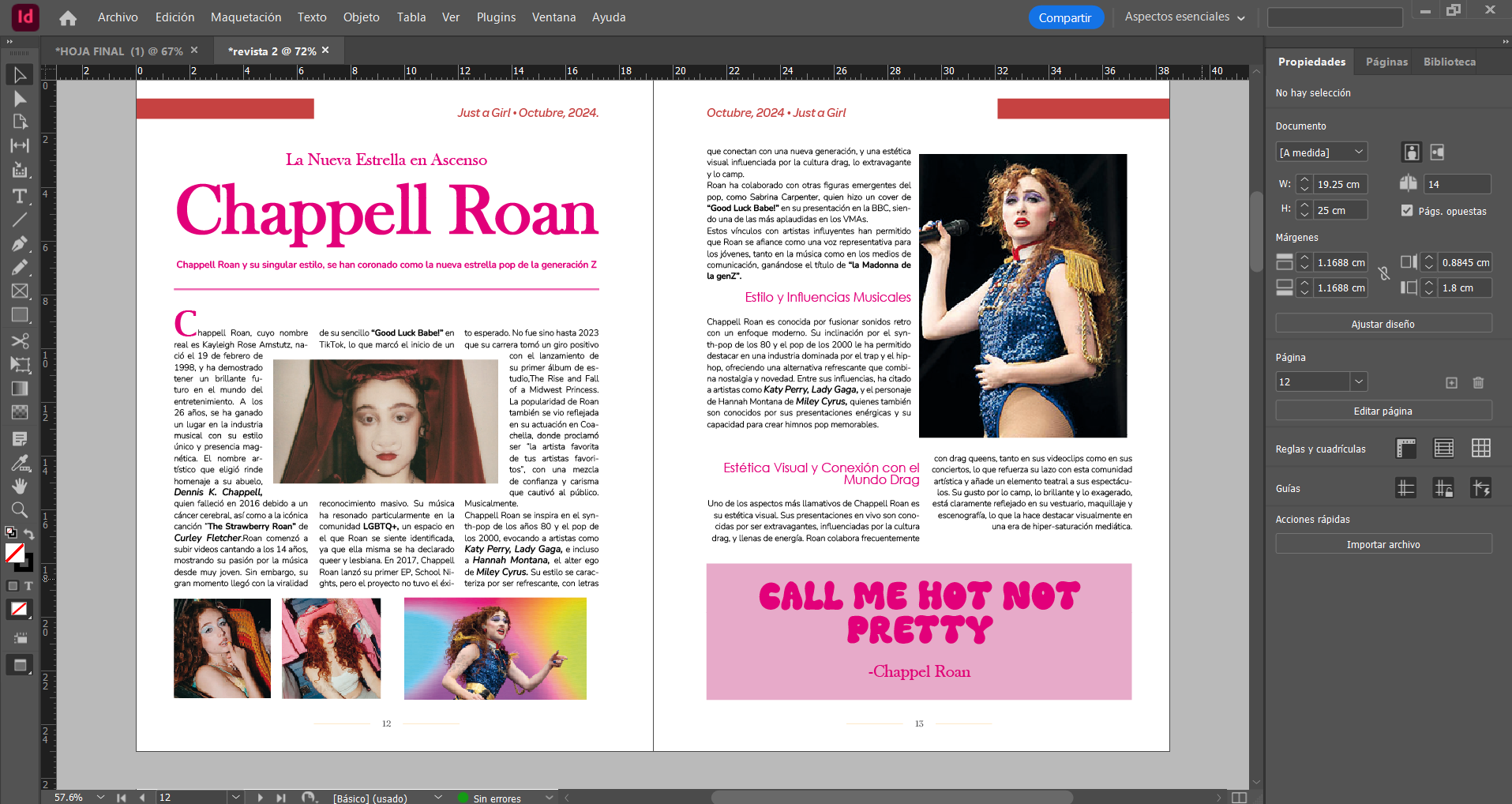Image resolution: width=1512 pixels, height=804 pixels.
Task: Select the Hand tool
Action: pos(20,486)
